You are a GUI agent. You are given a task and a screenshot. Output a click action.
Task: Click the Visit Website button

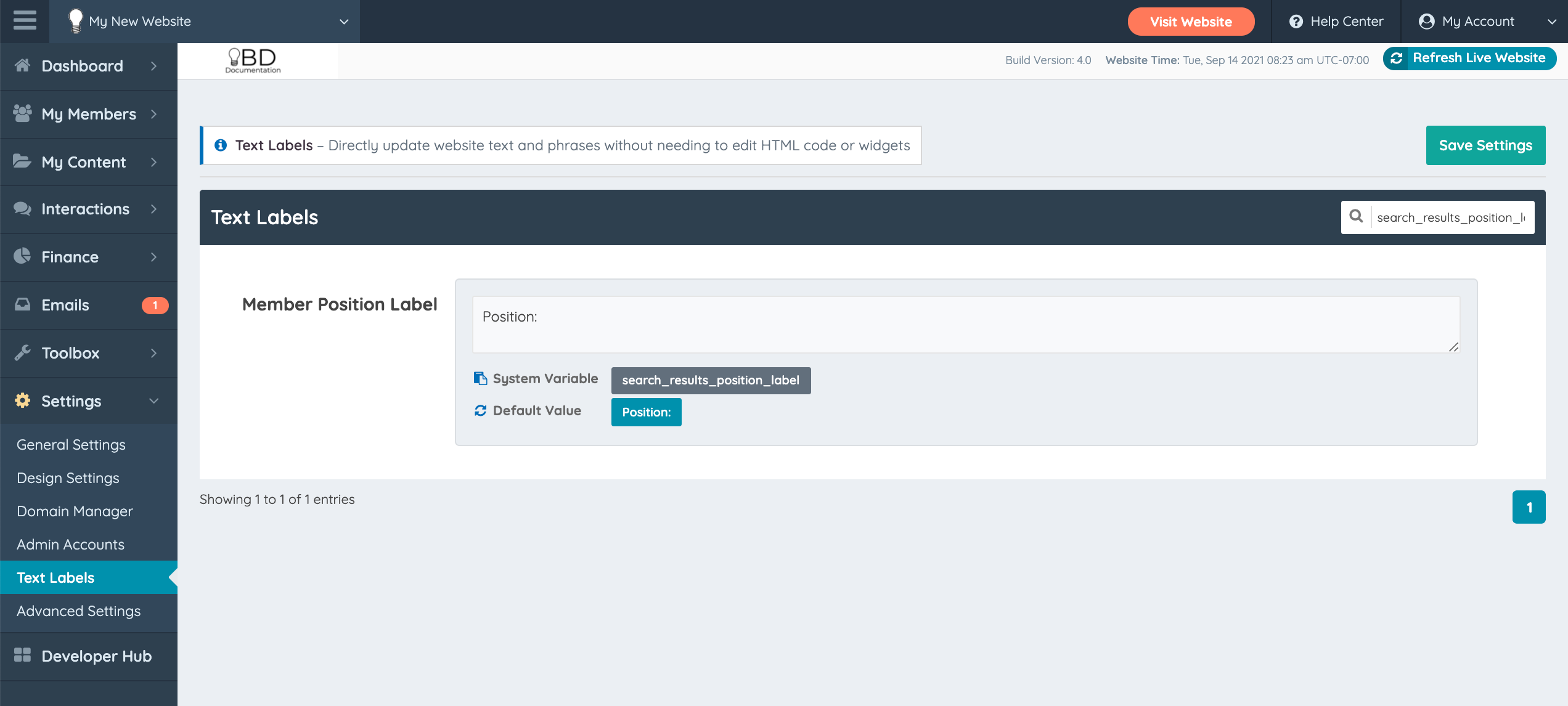pyautogui.click(x=1190, y=22)
